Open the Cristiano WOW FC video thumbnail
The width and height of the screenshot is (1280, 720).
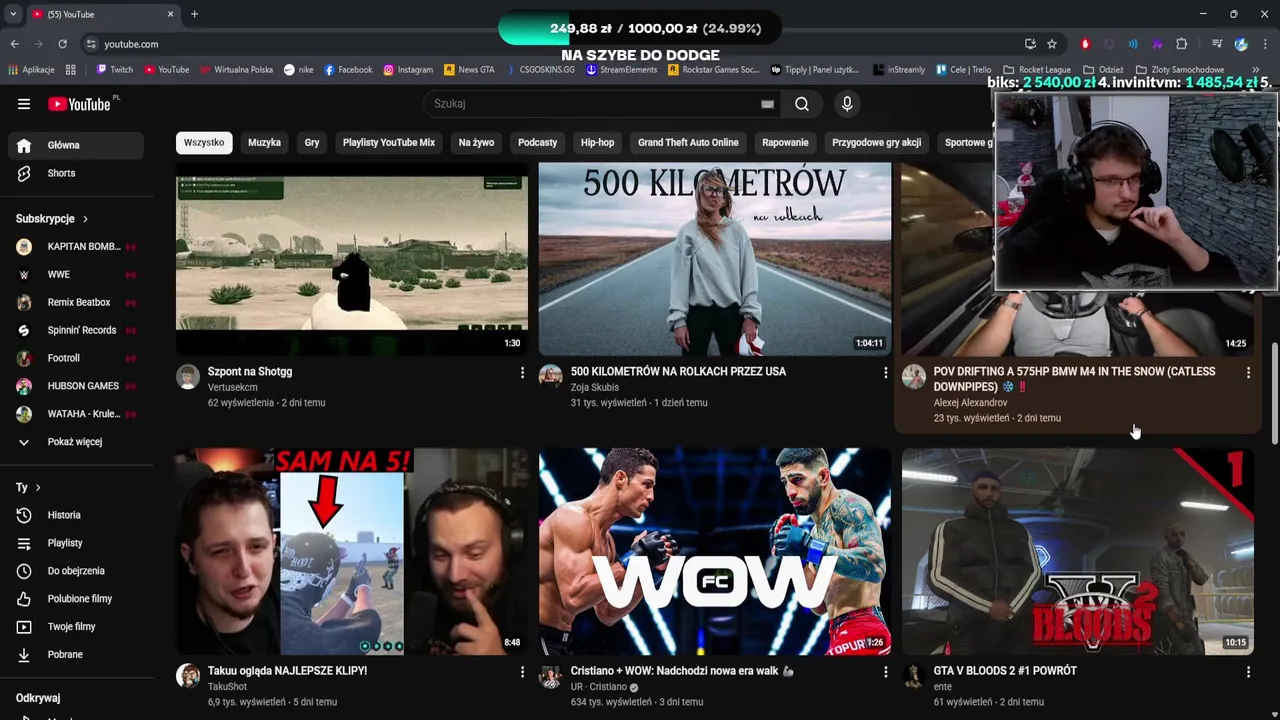(x=715, y=552)
